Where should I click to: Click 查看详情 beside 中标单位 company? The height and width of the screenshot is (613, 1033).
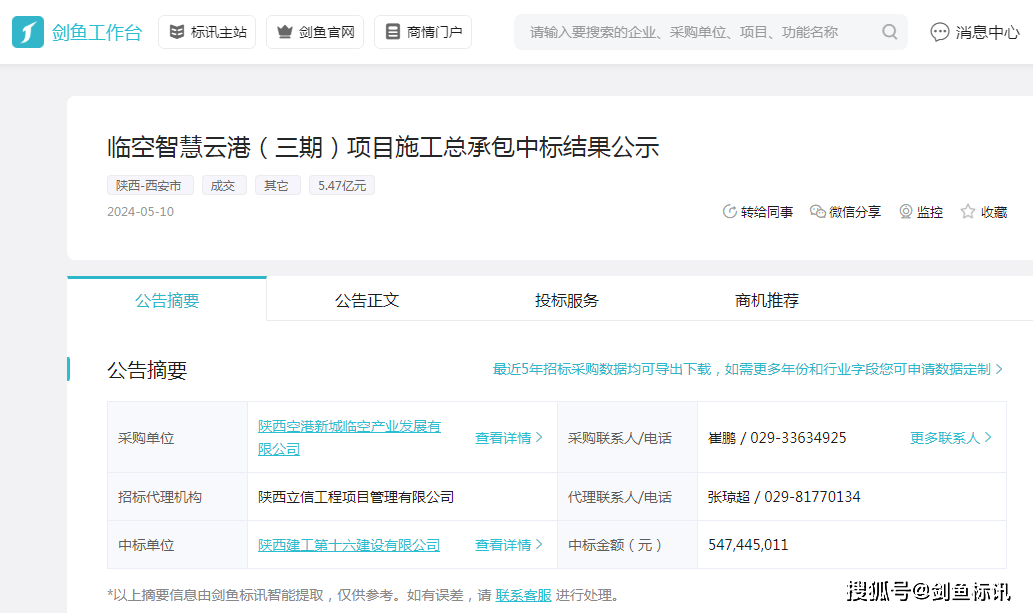509,545
